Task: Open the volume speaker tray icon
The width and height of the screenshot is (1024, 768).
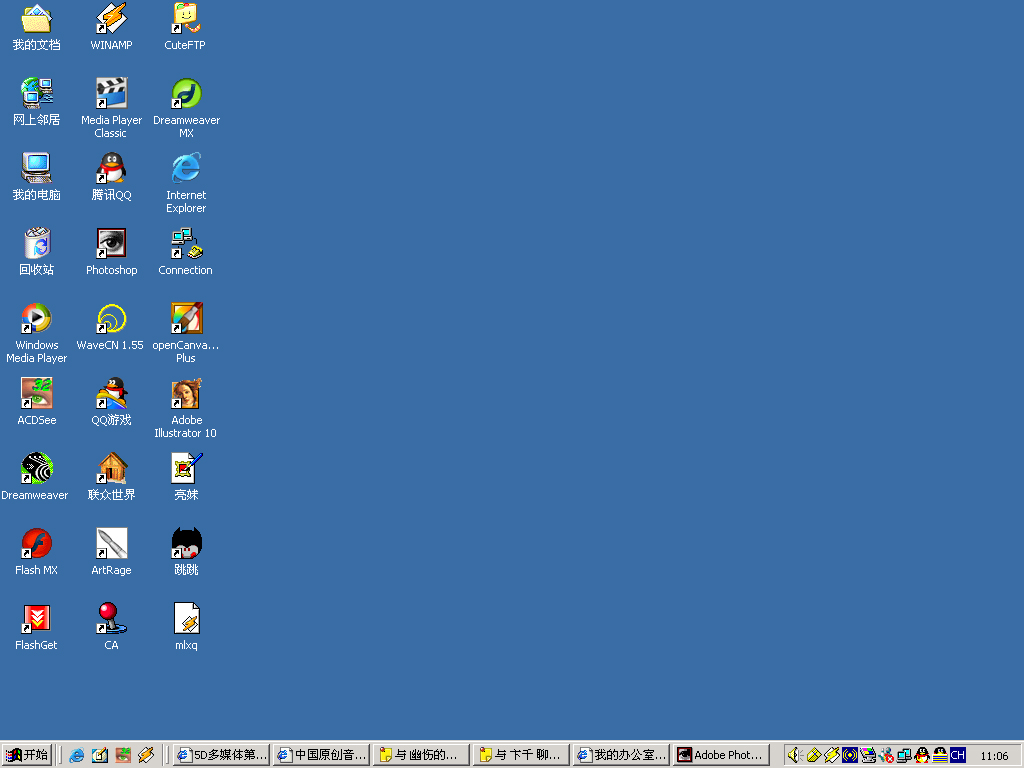Action: point(795,756)
